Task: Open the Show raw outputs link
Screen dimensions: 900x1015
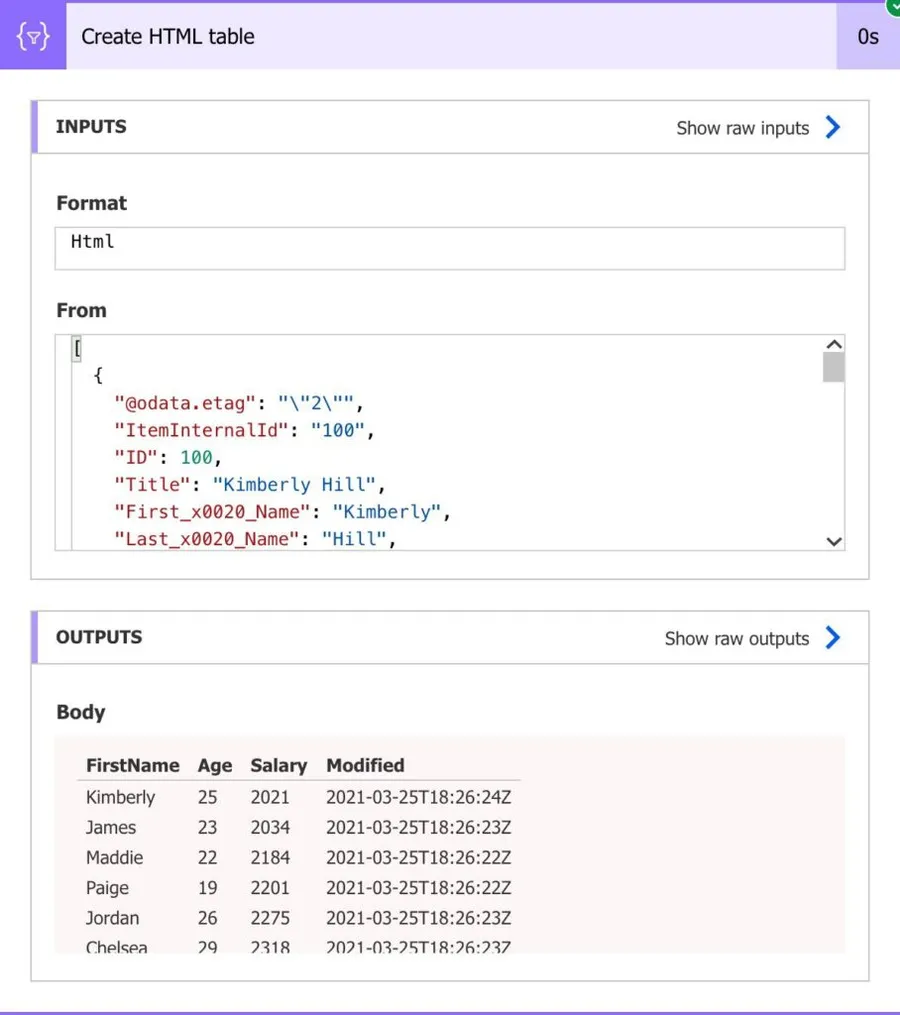Action: pyautogui.click(x=736, y=639)
